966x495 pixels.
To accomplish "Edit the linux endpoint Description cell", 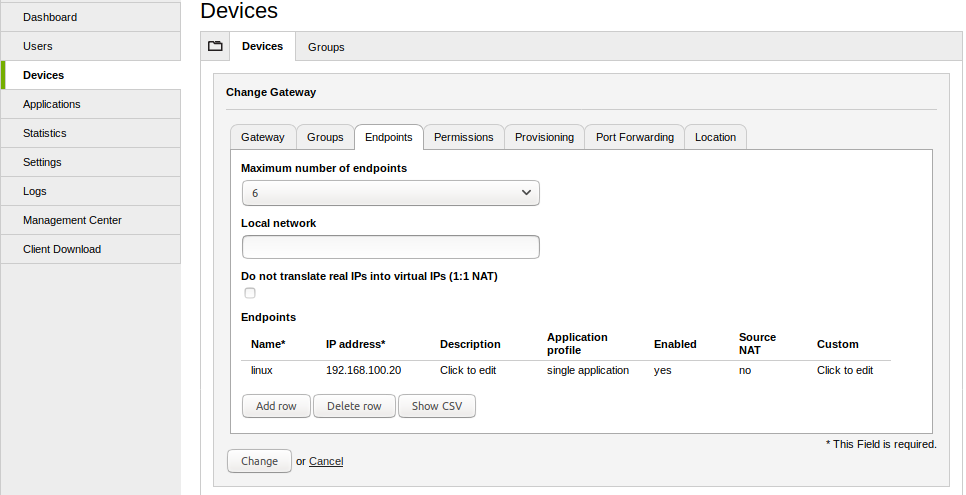I will [x=468, y=370].
